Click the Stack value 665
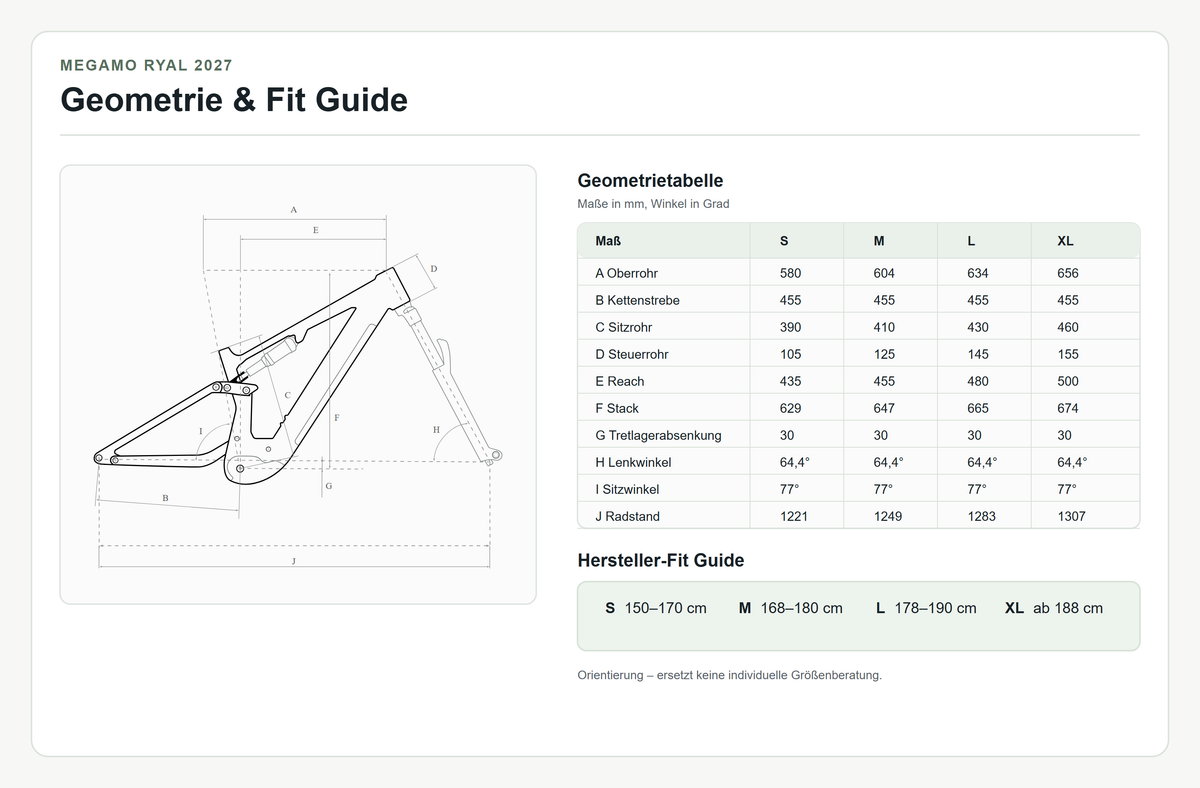Viewport: 1200px width, 788px height. 978,408
